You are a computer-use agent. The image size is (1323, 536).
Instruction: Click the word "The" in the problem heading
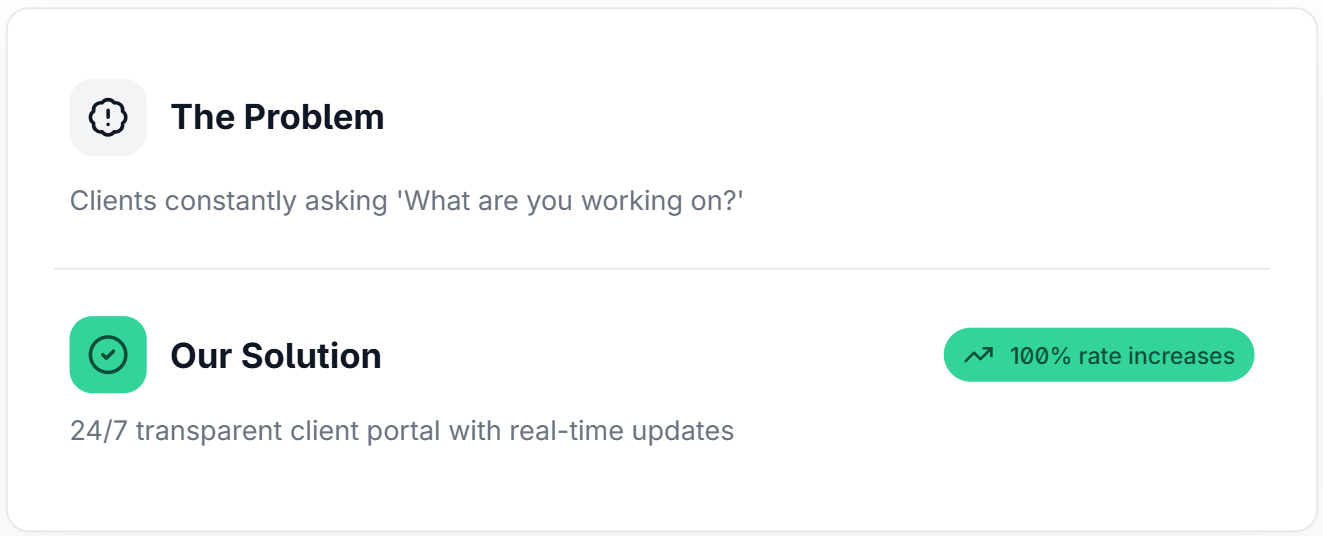203,117
